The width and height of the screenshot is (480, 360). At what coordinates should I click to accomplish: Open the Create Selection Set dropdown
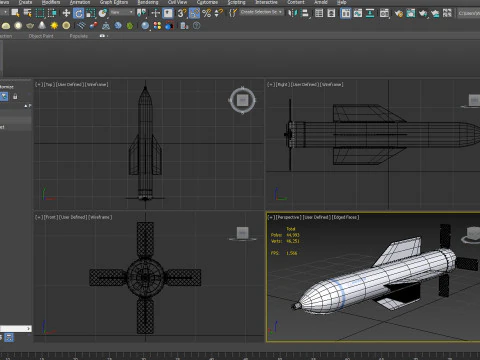click(x=261, y=12)
